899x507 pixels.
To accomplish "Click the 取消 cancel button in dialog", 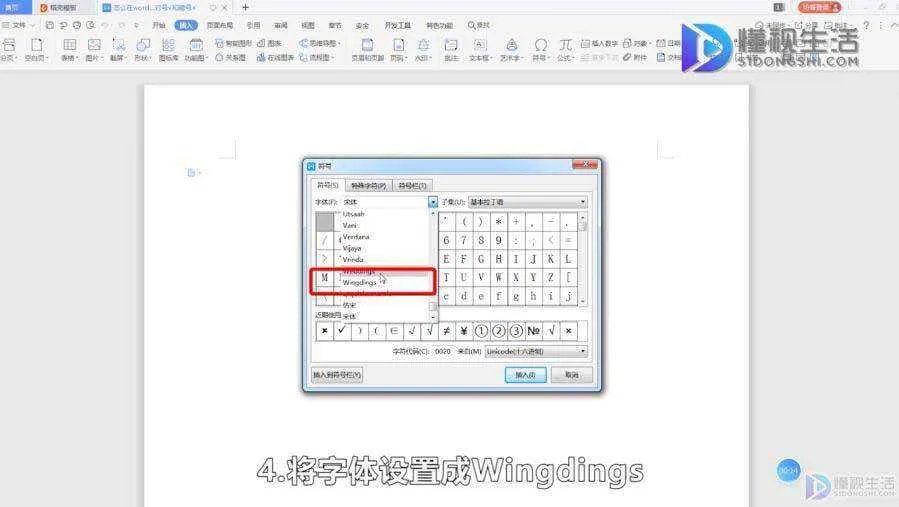I will [572, 375].
